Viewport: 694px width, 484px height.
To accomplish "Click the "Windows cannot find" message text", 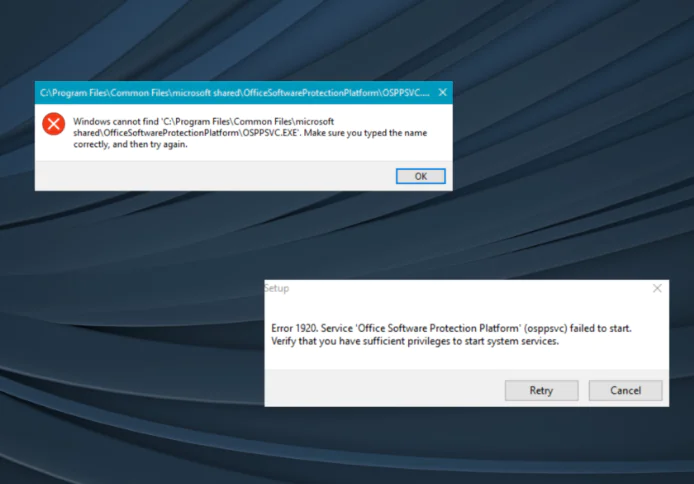I will click(x=250, y=133).
